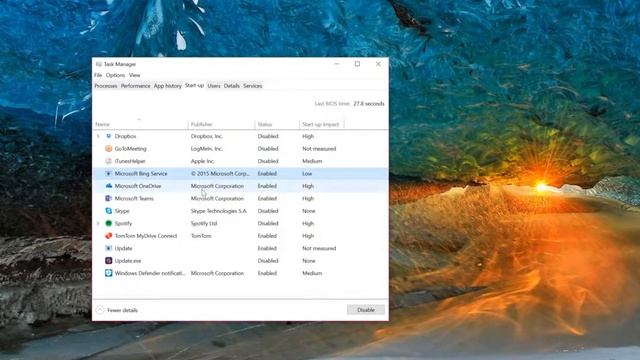Click the Task Manager title bar icon
The image size is (640, 360).
coord(99,64)
